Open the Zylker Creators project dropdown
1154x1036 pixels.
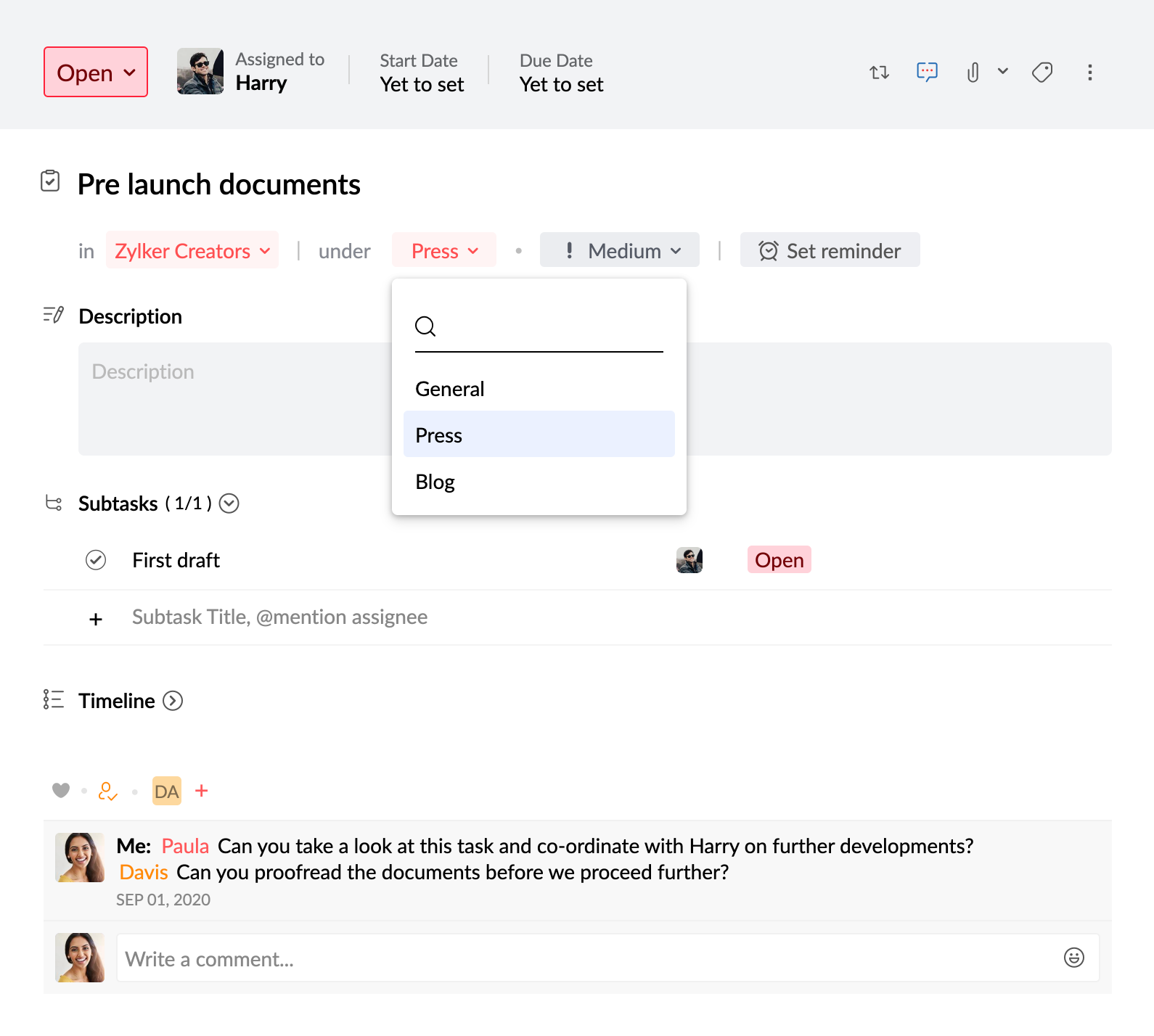click(192, 251)
